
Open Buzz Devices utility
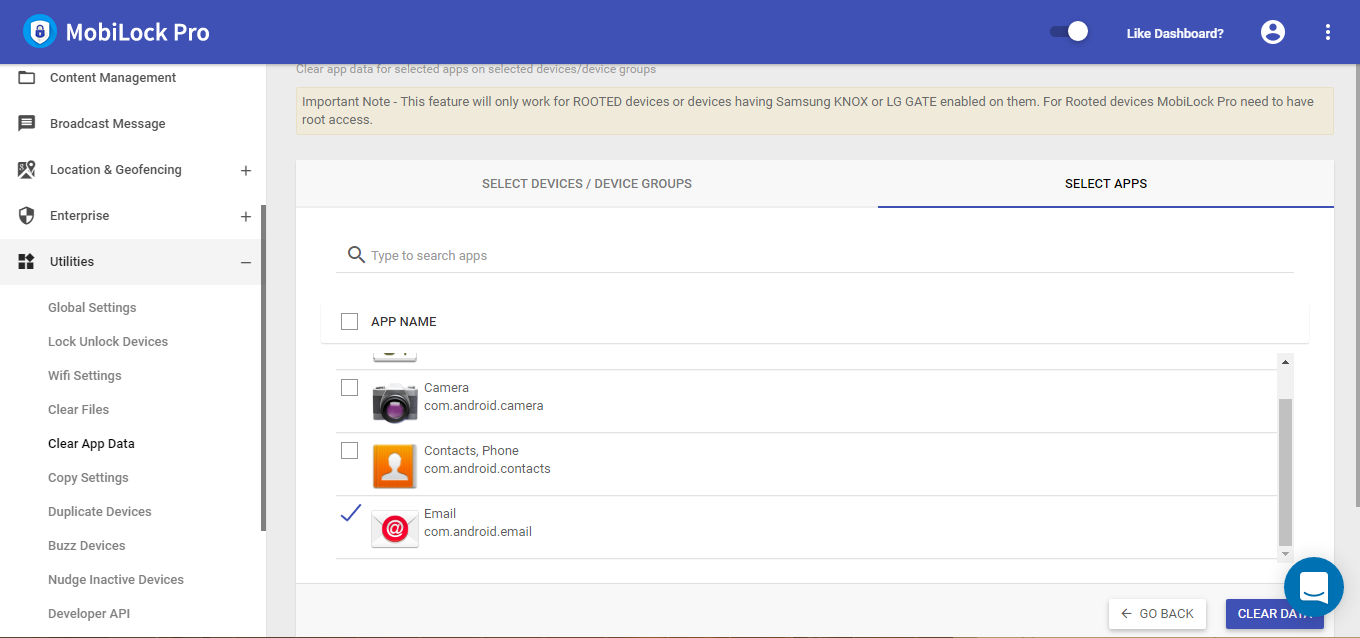87,546
